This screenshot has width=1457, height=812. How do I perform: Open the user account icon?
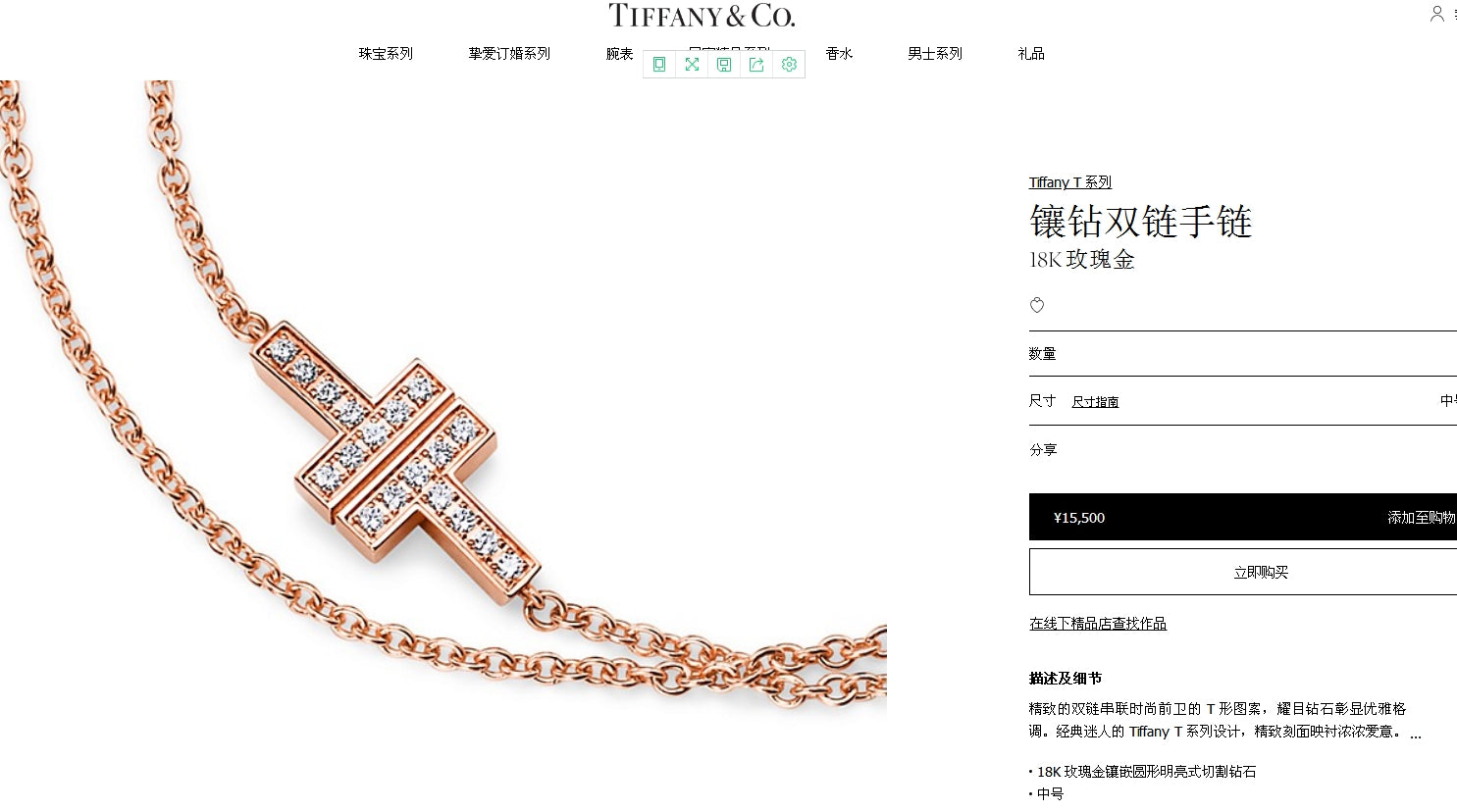[1437, 14]
